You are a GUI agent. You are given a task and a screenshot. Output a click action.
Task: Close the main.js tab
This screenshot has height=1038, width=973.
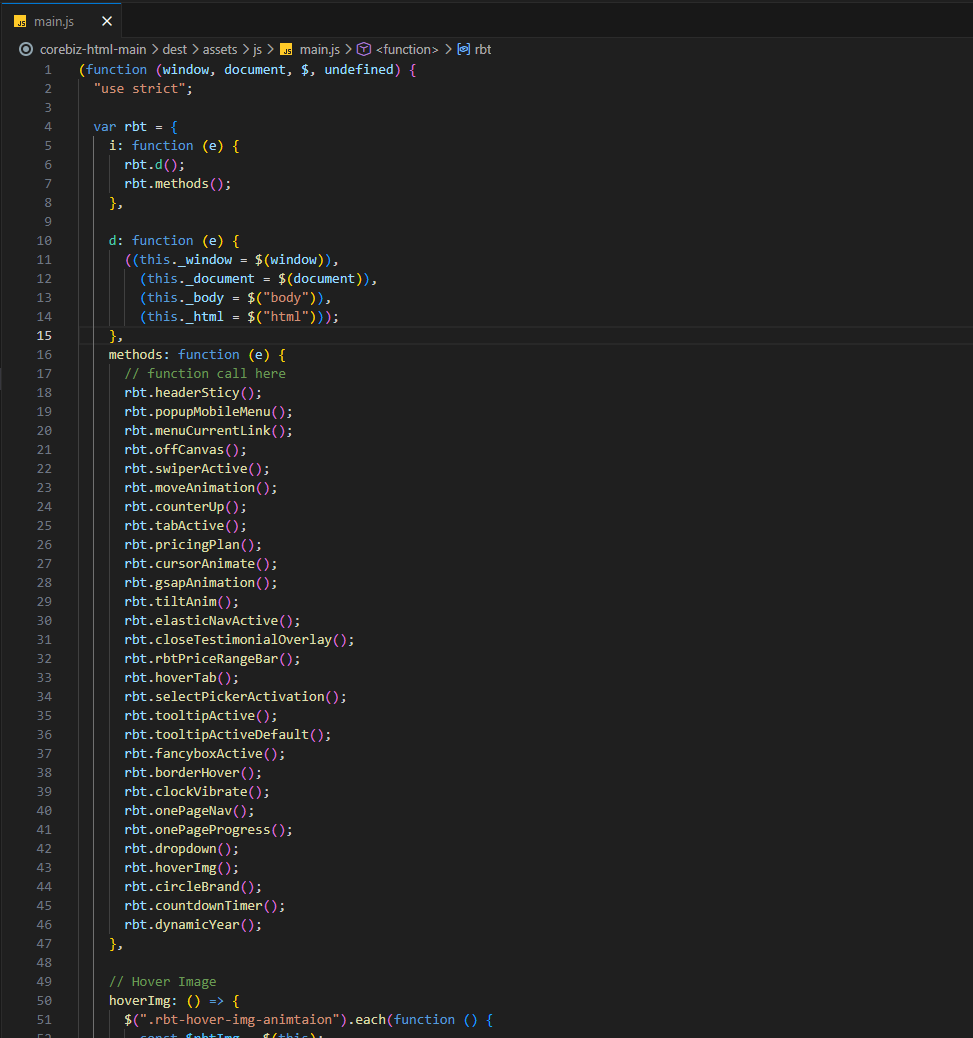(x=107, y=21)
